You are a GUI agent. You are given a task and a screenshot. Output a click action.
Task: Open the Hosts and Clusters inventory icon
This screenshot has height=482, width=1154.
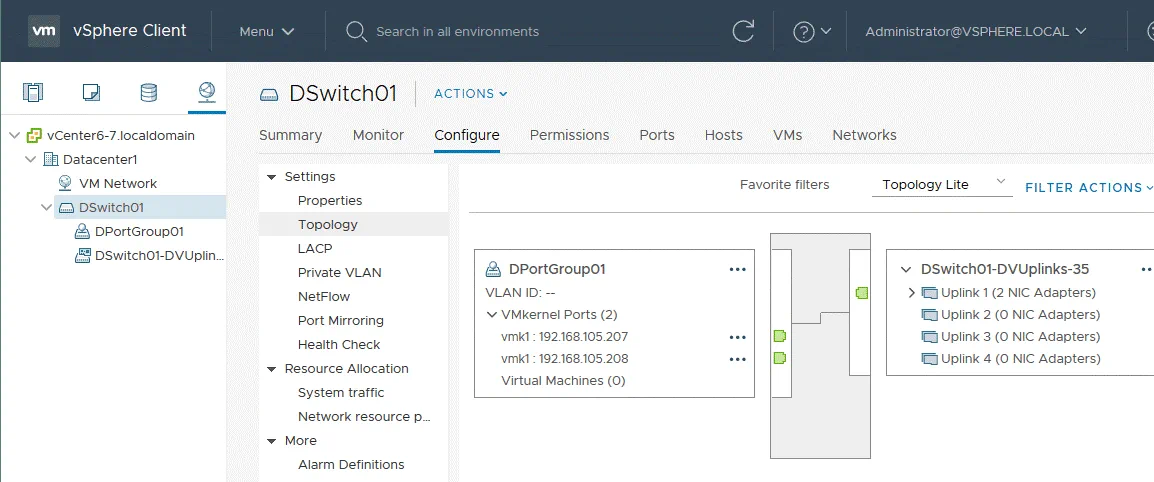pyautogui.click(x=34, y=93)
